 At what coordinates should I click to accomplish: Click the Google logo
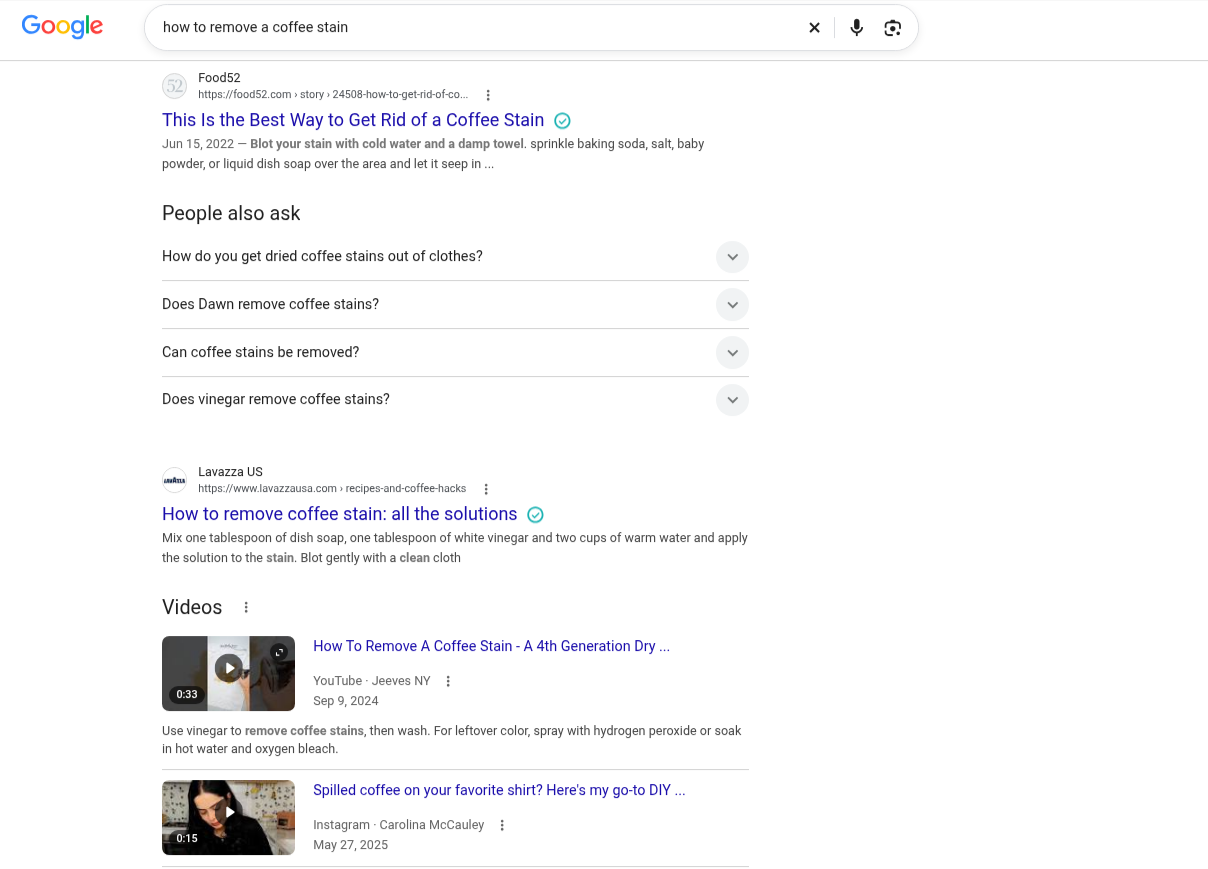[62, 27]
